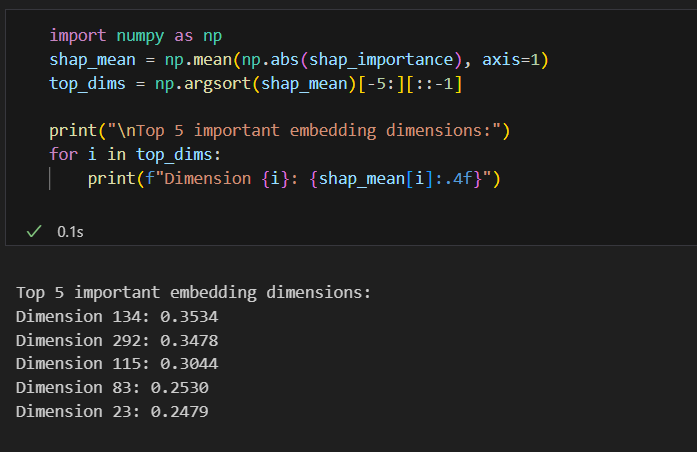The image size is (697, 452).
Task: Place cursor on the import numpy line
Action: coord(136,35)
